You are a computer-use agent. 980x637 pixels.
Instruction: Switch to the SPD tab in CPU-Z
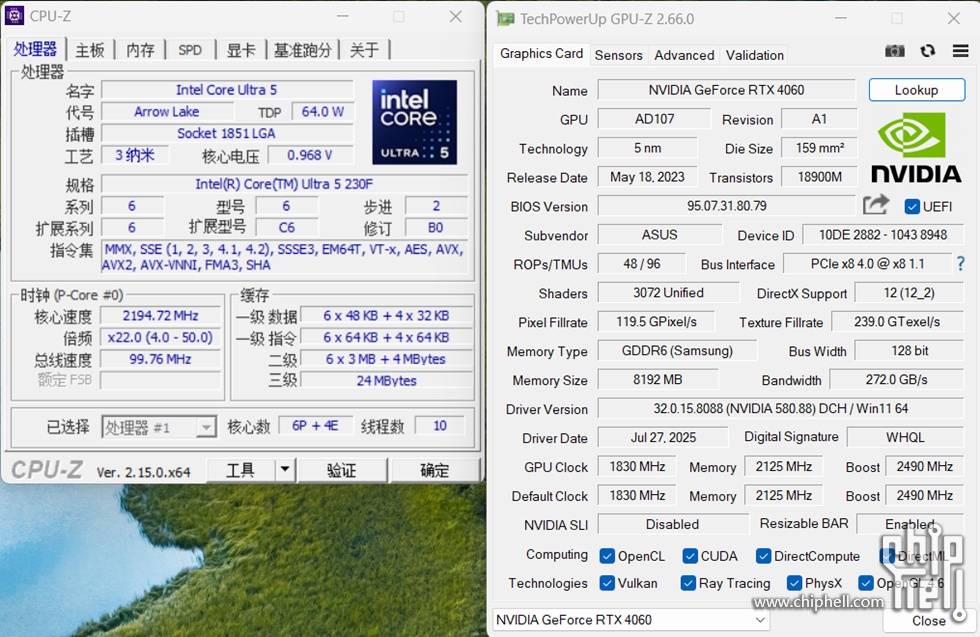[190, 50]
